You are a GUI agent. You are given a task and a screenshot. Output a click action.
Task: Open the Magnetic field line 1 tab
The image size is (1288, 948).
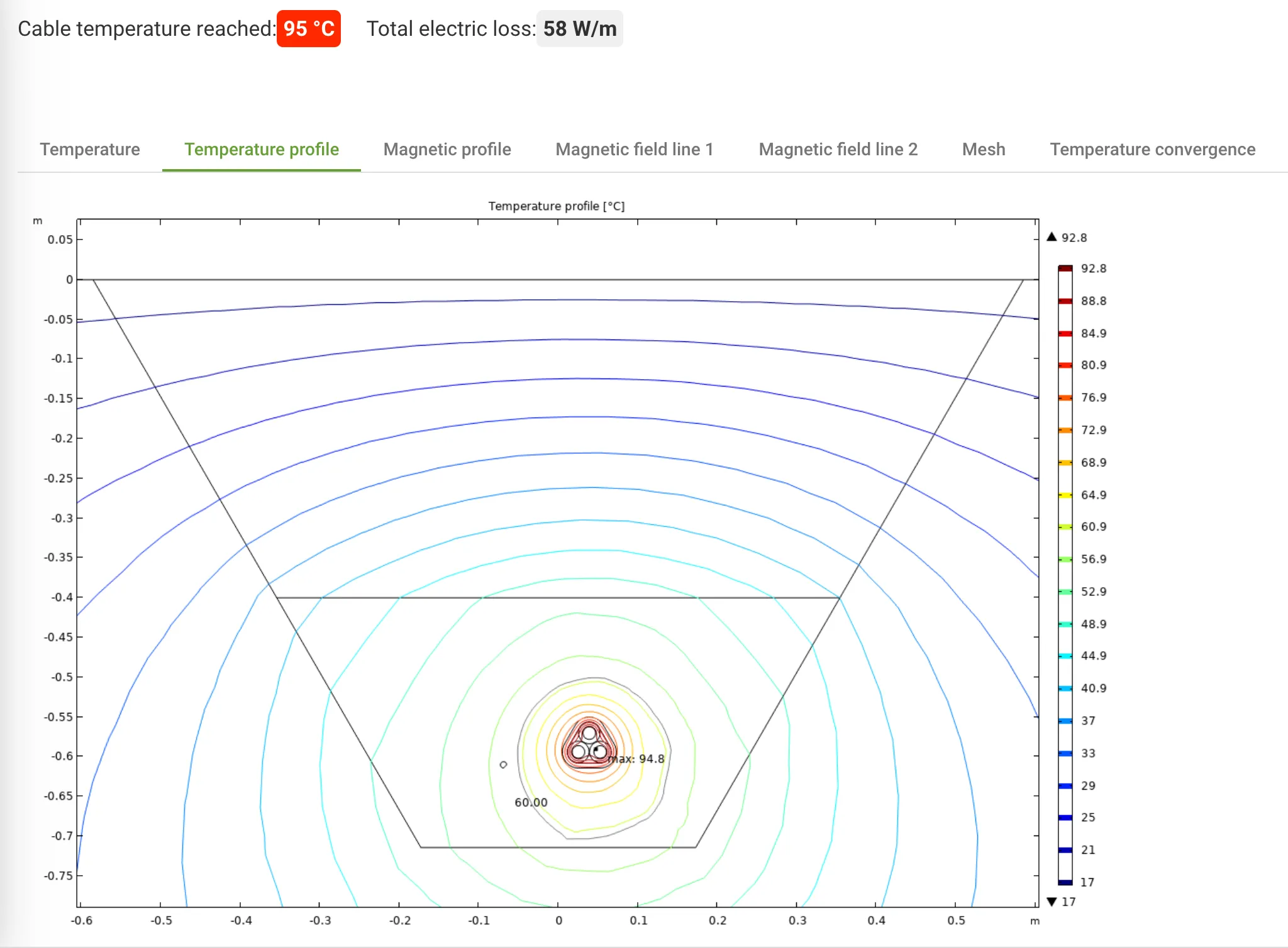(635, 150)
